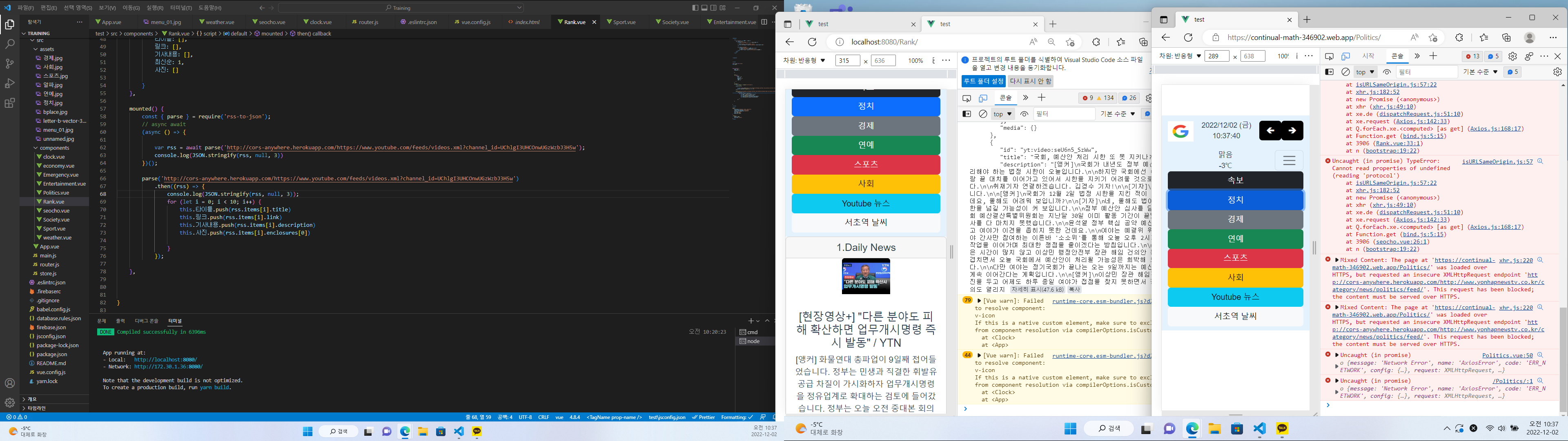Open http://localhost:8080/ link in VS Code terminal
1568x441 pixels.
point(165,359)
